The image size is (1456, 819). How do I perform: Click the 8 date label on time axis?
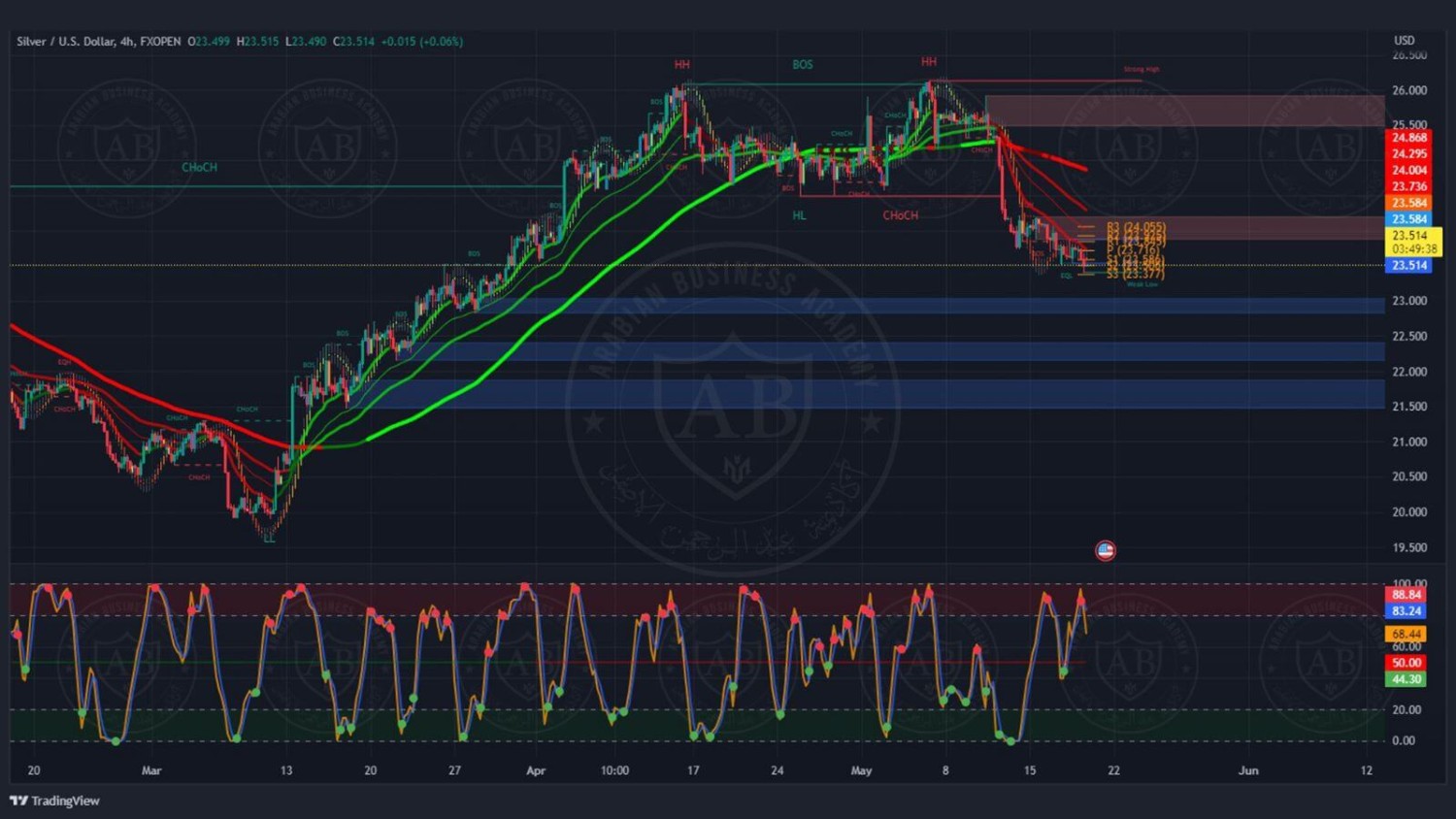pos(945,770)
